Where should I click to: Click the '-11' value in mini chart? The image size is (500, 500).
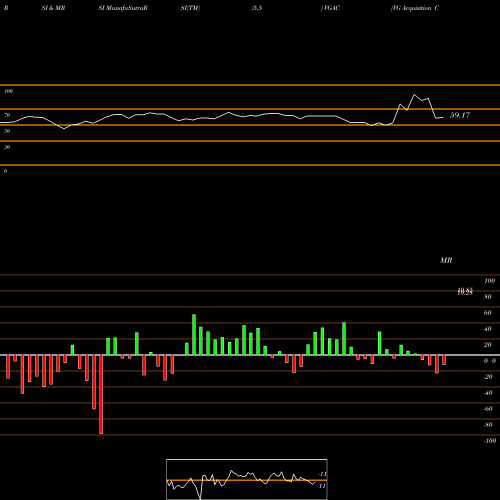pos(322,474)
